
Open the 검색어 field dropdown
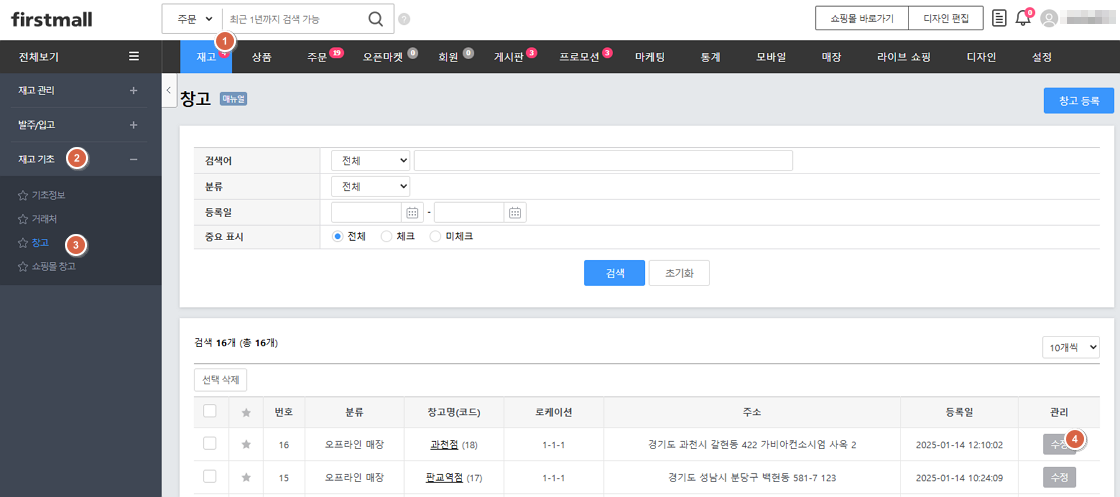pos(370,161)
